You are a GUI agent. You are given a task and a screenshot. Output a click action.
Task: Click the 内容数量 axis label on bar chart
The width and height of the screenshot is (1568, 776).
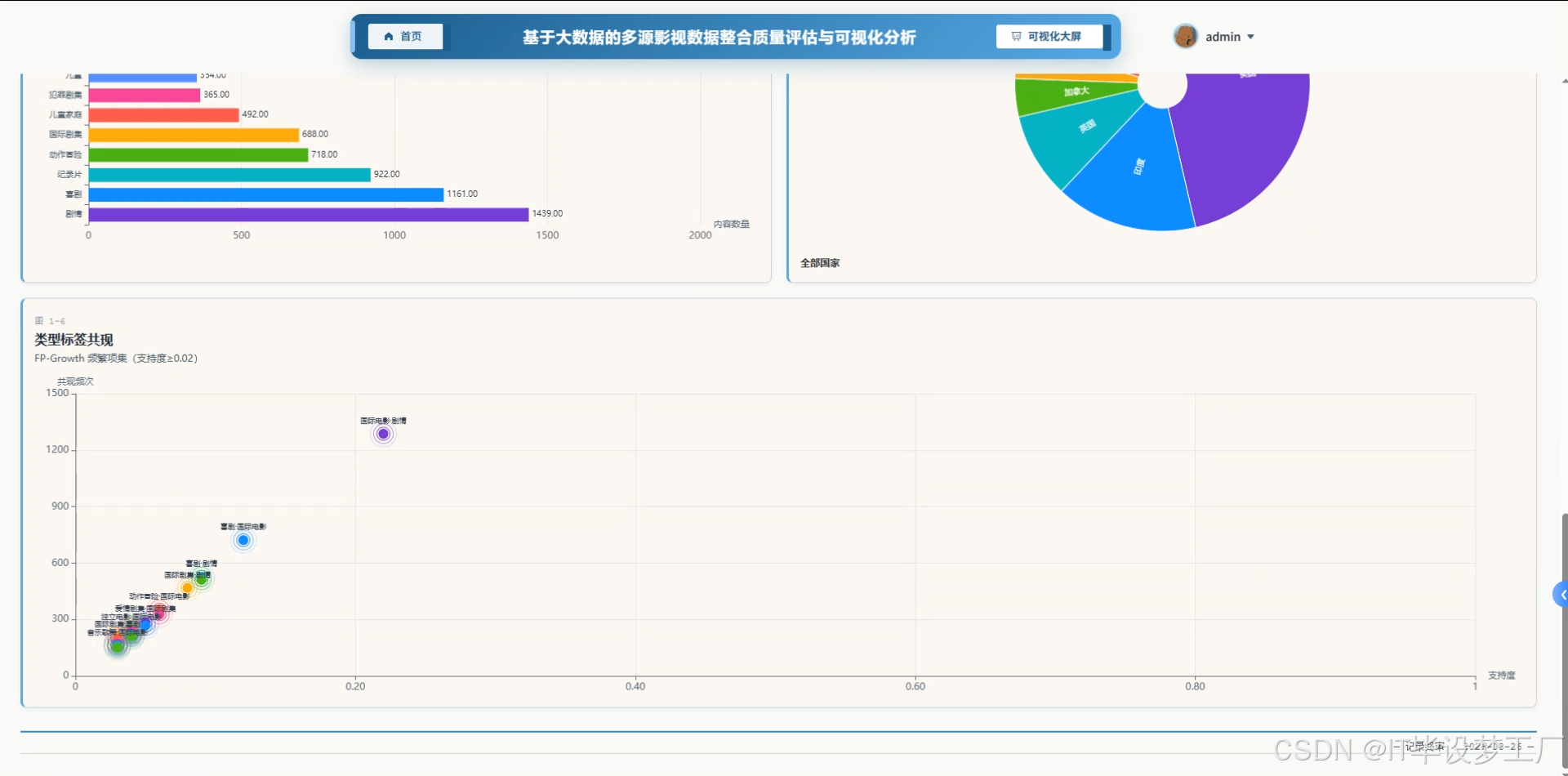[x=731, y=224]
